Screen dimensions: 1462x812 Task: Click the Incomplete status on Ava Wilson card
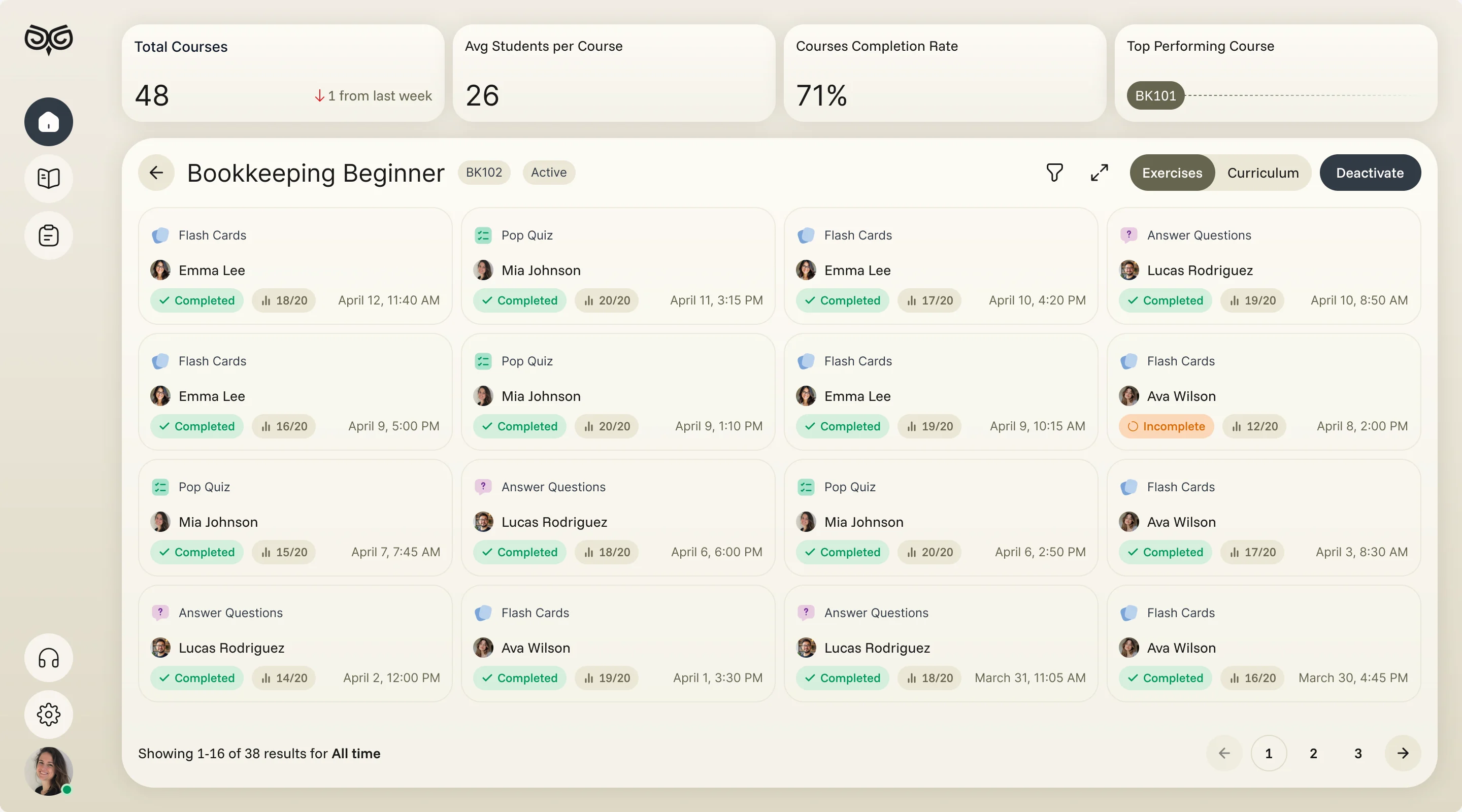[x=1167, y=426]
